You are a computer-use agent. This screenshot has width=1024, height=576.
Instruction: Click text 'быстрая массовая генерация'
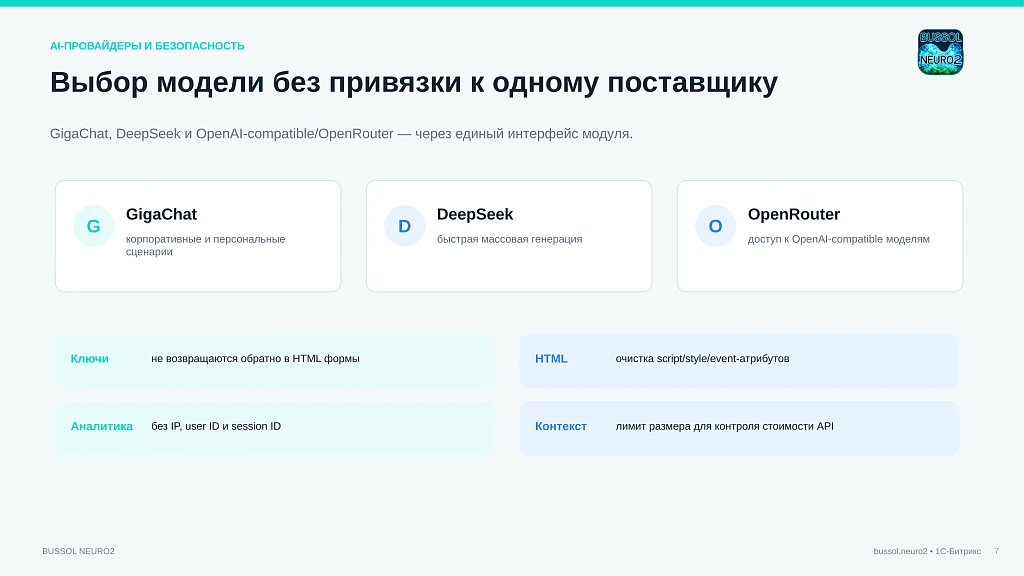click(x=509, y=239)
